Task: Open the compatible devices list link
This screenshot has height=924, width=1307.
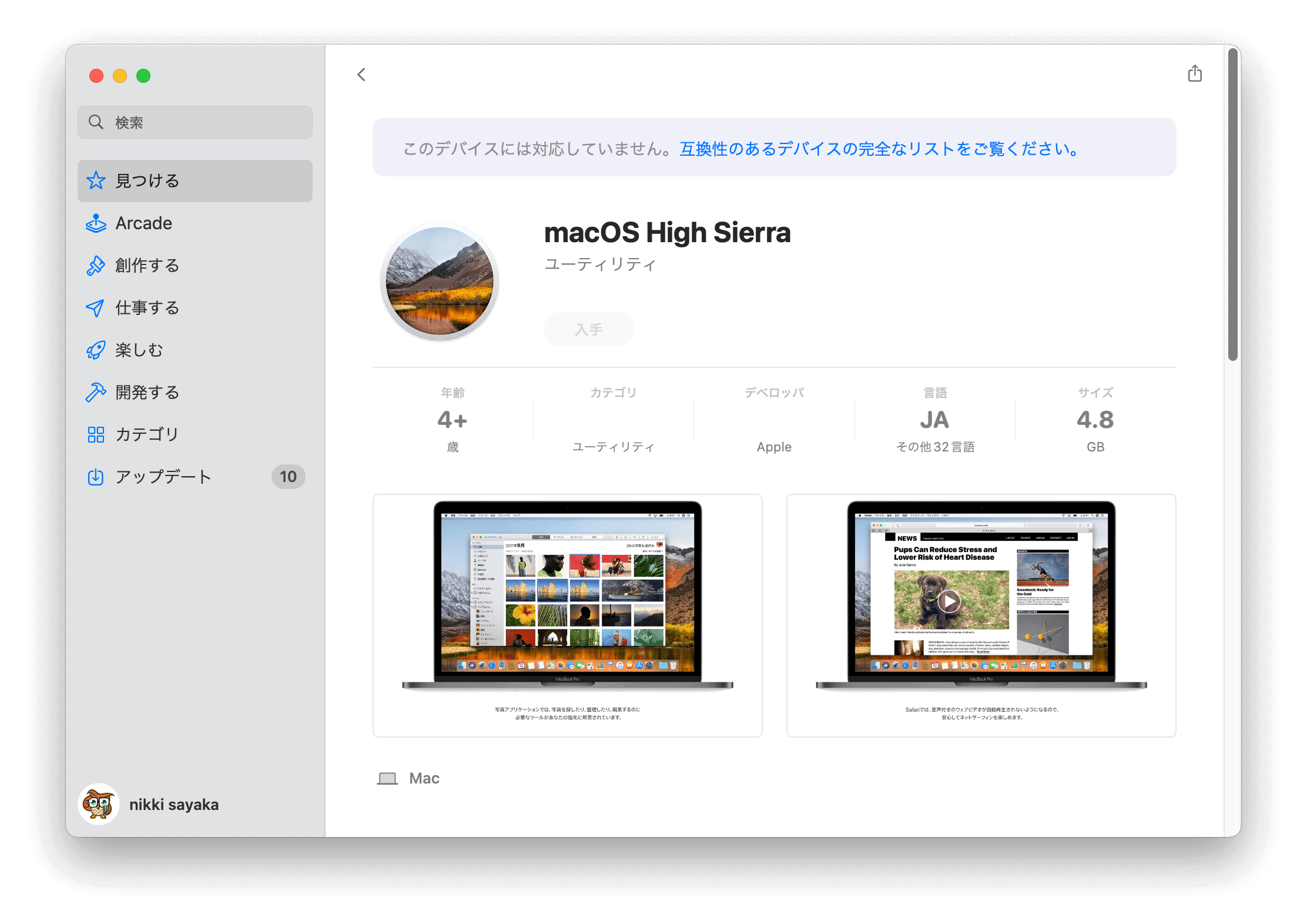Action: click(x=879, y=149)
